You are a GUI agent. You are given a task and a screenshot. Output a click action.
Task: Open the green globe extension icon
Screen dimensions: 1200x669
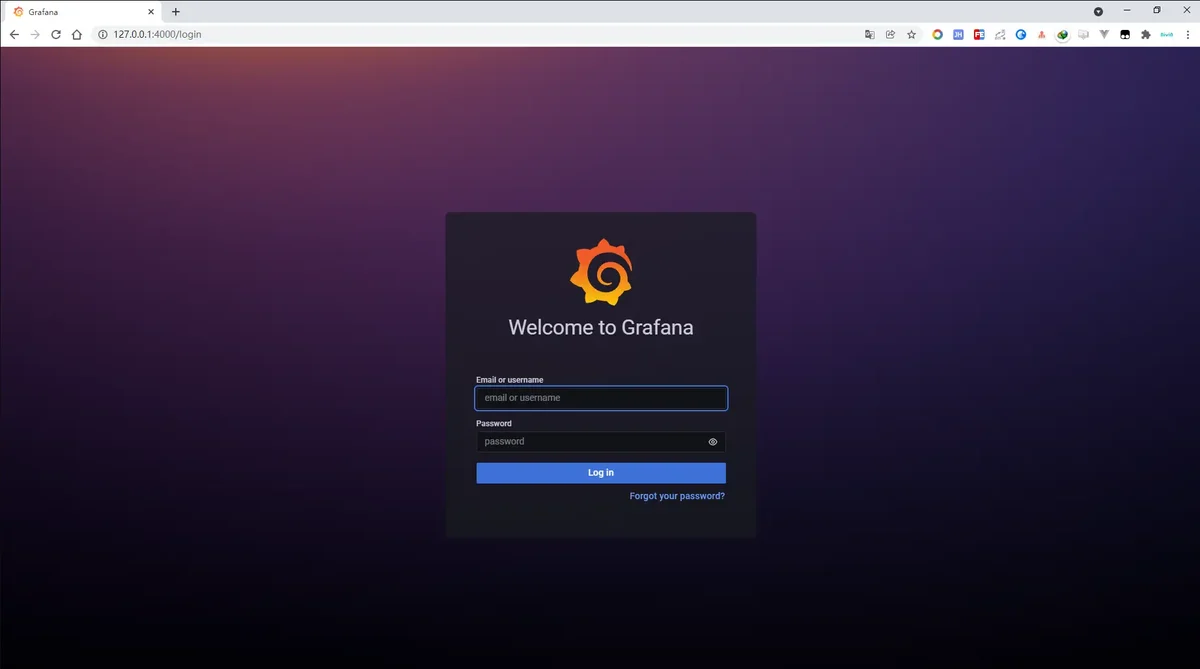[x=1063, y=34]
